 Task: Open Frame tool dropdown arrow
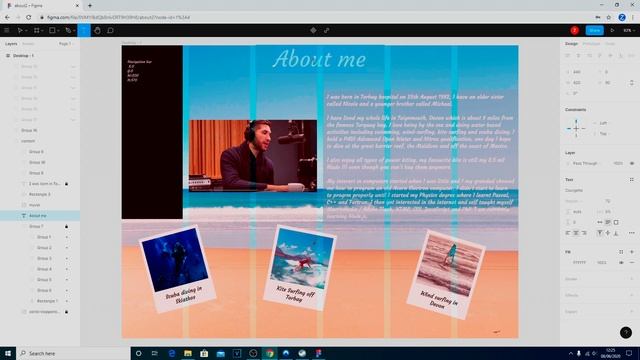tap(42, 31)
